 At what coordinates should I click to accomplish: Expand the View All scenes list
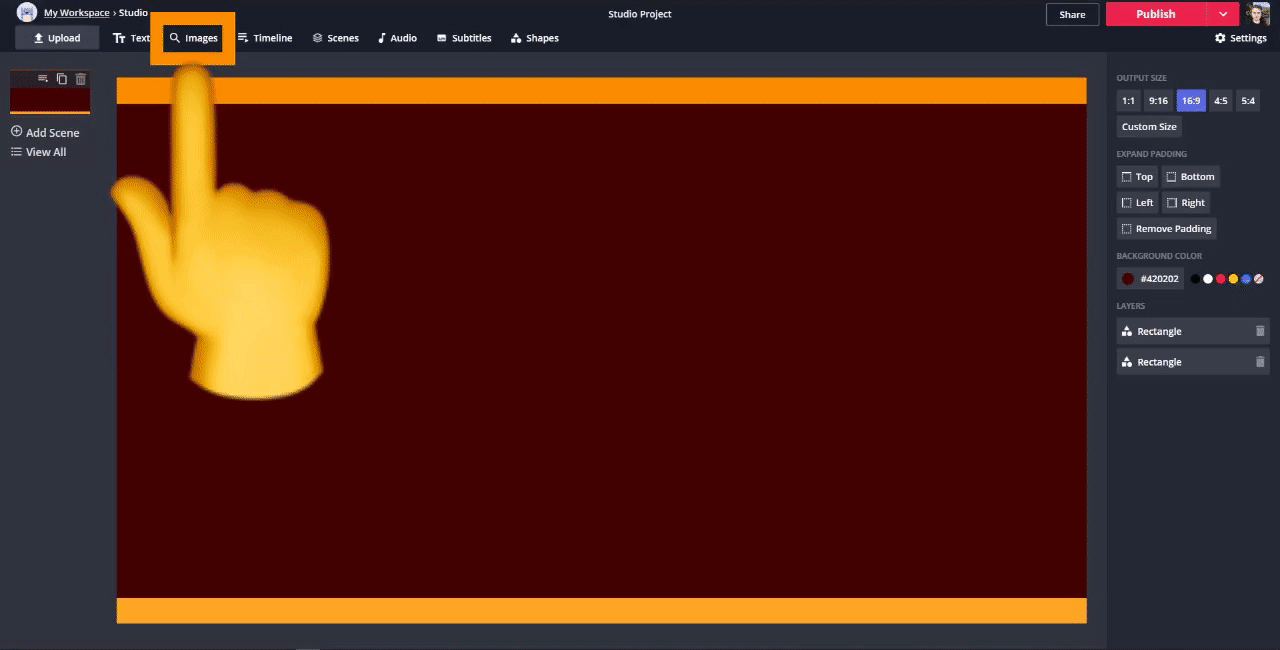point(39,152)
